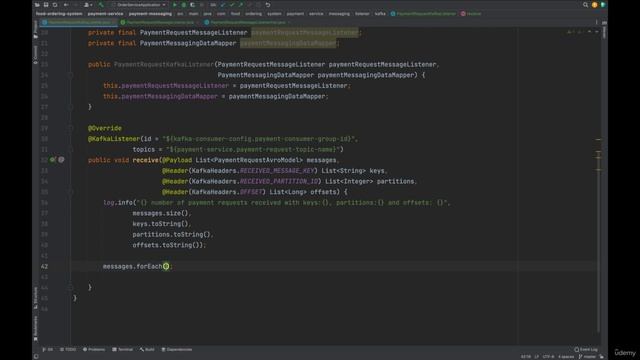Click the highlighted paymentMessagingDataMapper field name
640x360 pixels.
(288, 43)
